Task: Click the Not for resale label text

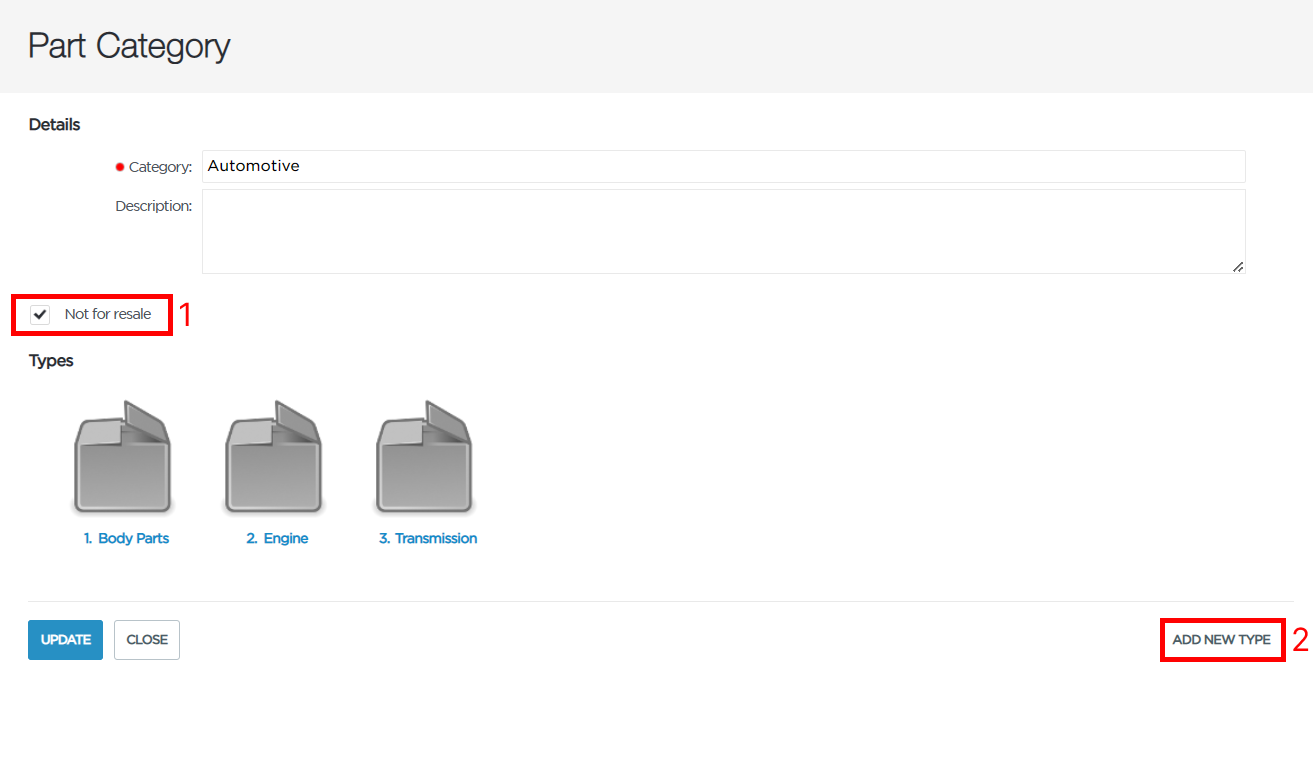Action: [108, 314]
